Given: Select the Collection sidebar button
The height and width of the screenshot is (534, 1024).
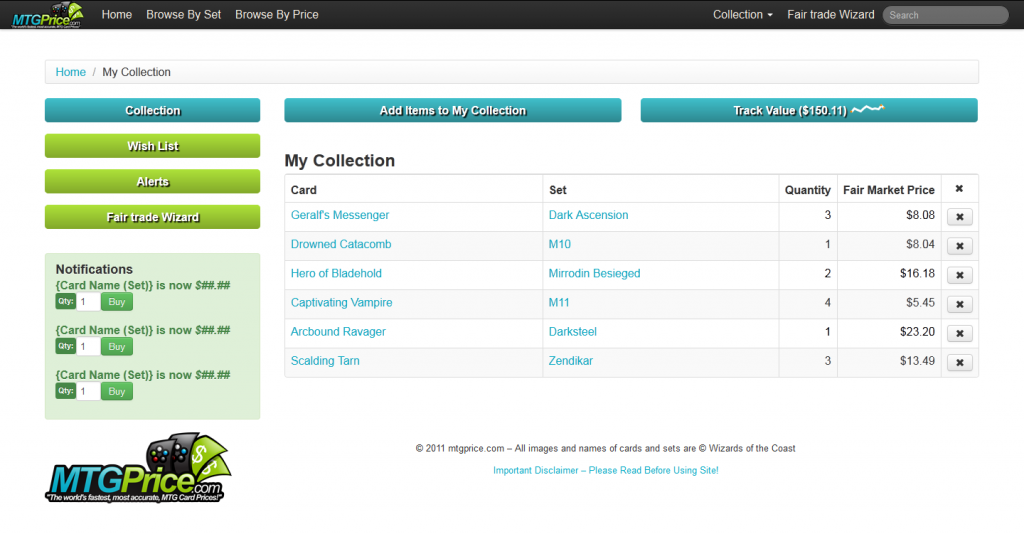Looking at the screenshot, I should click(152, 110).
